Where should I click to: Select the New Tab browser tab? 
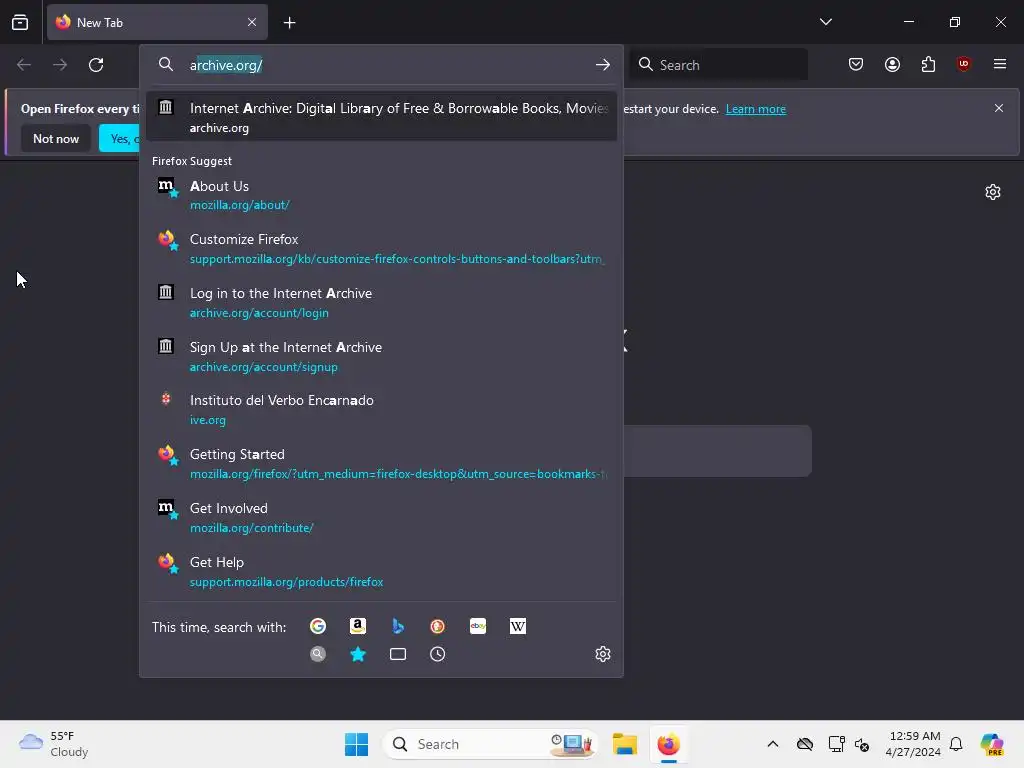(157, 22)
